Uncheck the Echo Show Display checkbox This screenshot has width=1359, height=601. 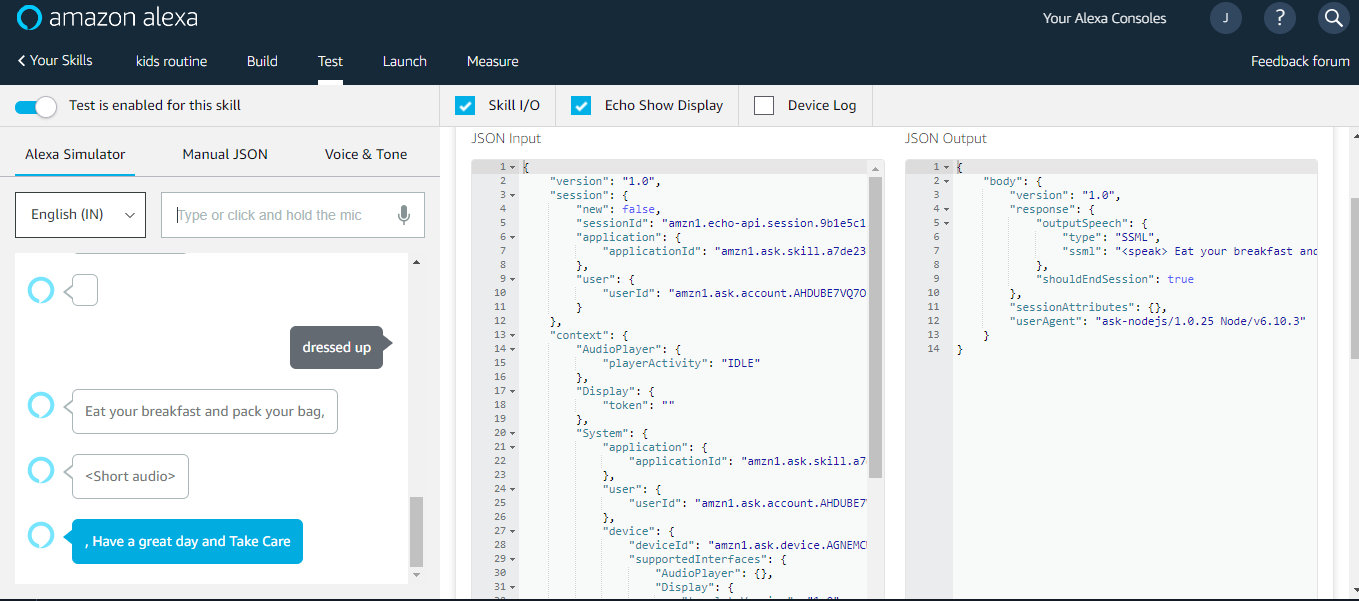tap(581, 105)
